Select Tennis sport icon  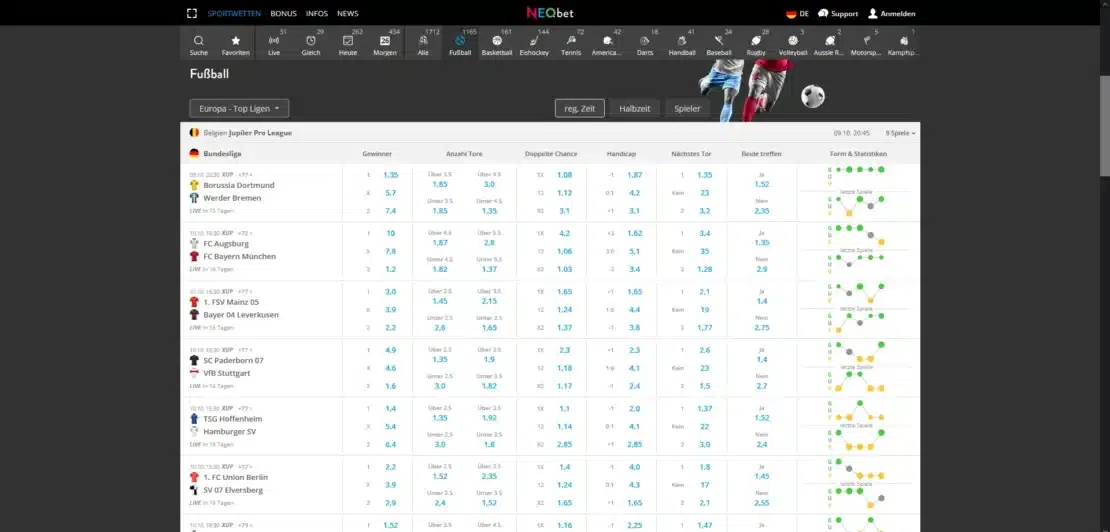tap(571, 41)
